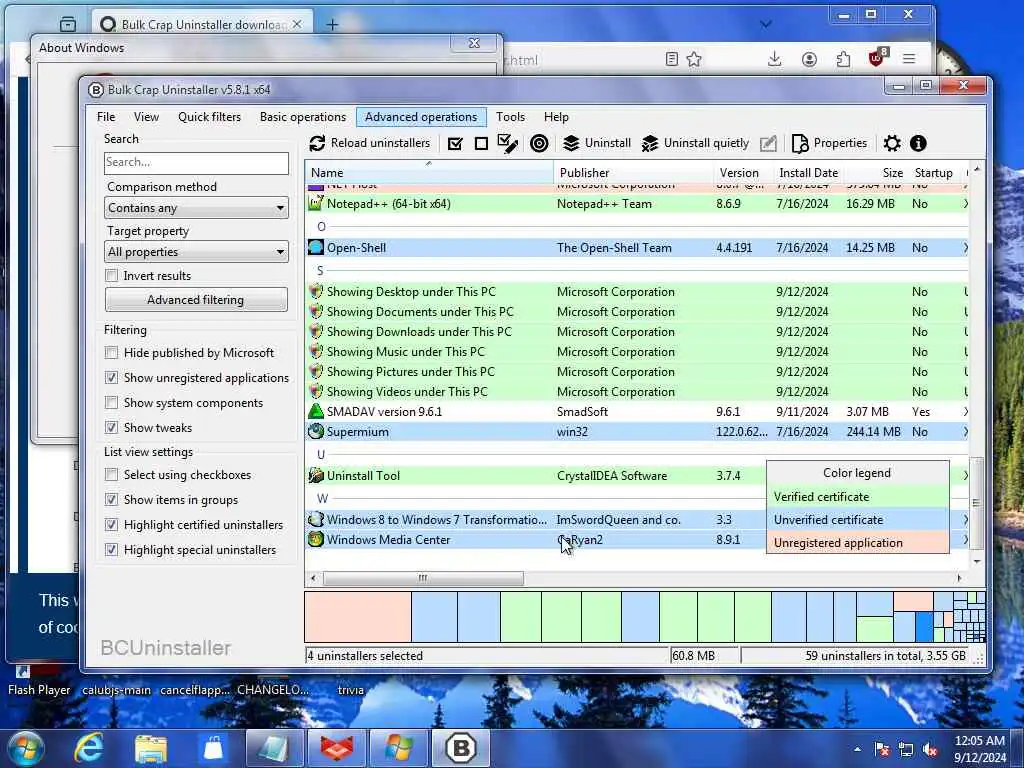Click the info circle toolbar icon
The height and width of the screenshot is (768, 1024).
[x=918, y=143]
